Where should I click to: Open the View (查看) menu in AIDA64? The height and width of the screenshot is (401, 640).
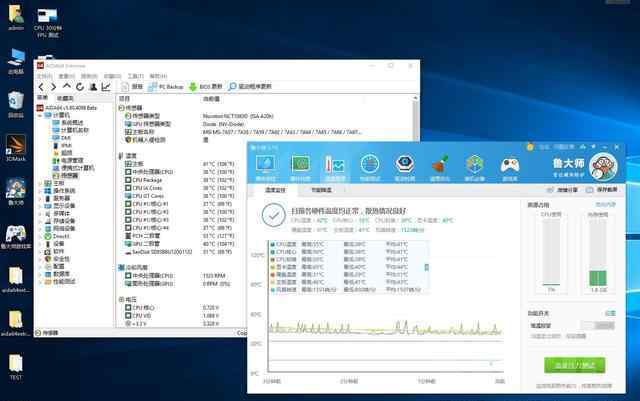coord(67,76)
